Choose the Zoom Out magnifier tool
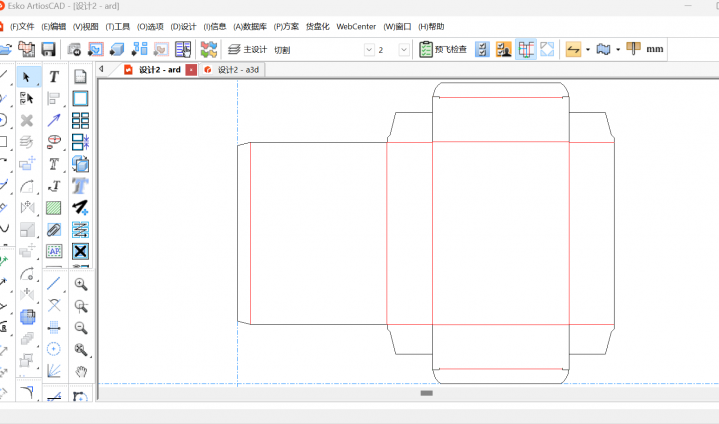Viewport: 719px width, 424px height. pos(81,327)
